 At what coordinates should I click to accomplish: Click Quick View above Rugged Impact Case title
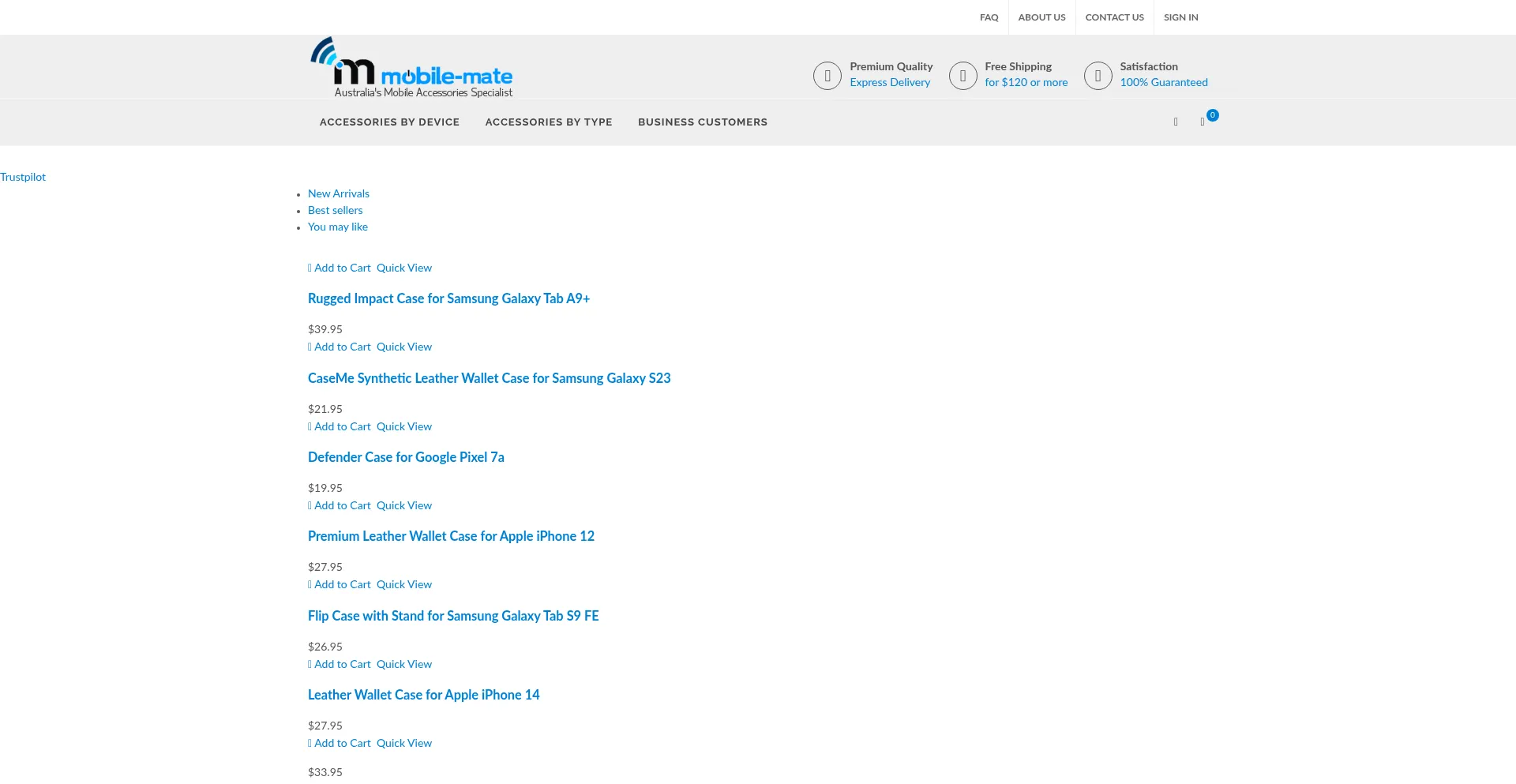pyautogui.click(x=404, y=268)
